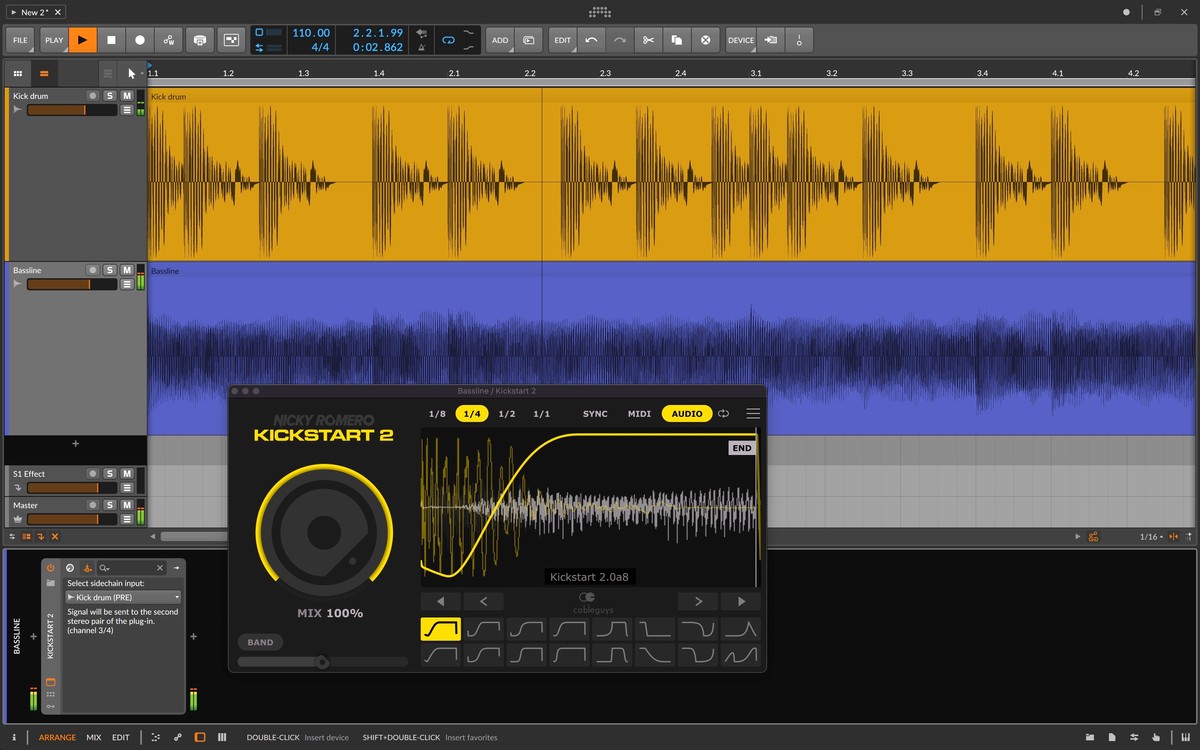Select the first yellow highlighted curve preset
Viewport: 1200px width, 750px height.
(440, 629)
